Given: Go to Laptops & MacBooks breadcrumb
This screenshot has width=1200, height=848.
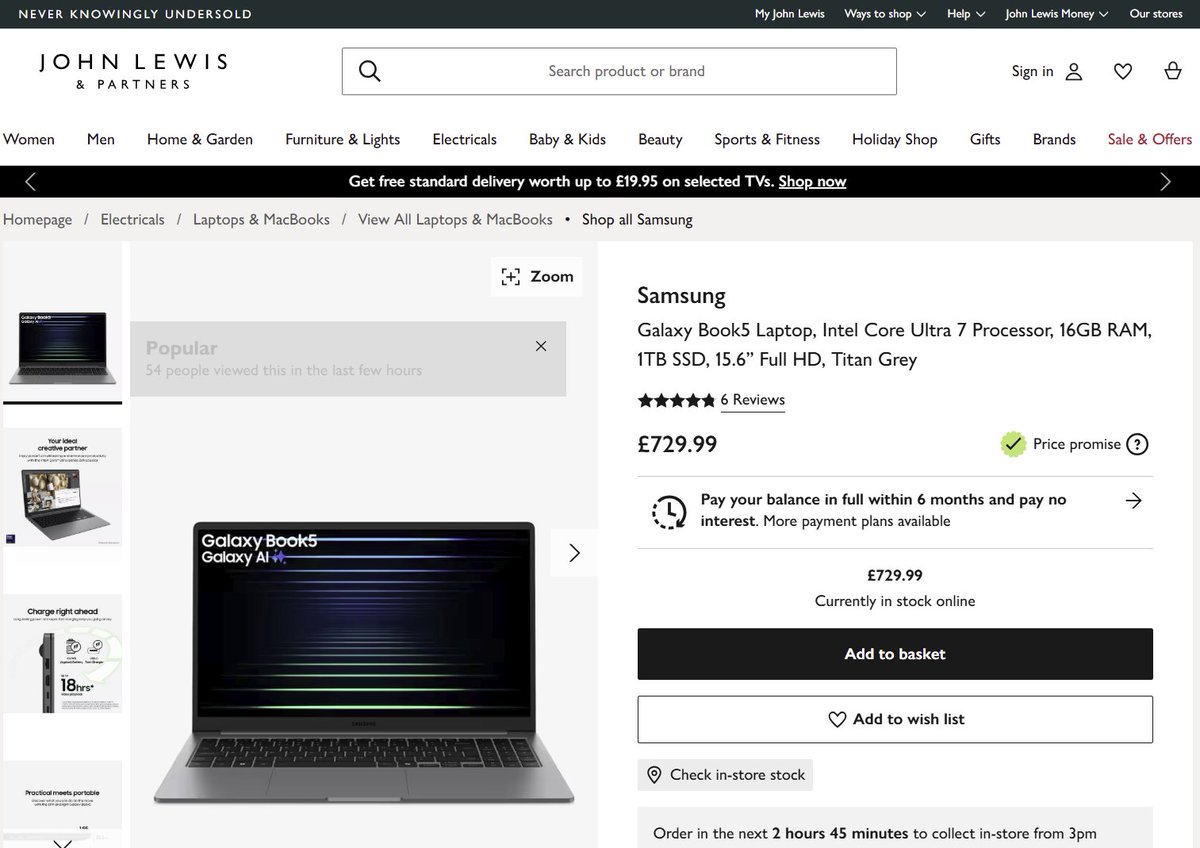Looking at the screenshot, I should tap(261, 219).
